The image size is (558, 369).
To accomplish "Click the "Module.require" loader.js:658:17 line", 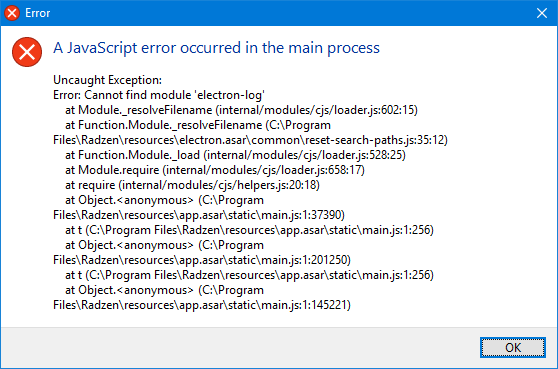I will tap(215, 170).
